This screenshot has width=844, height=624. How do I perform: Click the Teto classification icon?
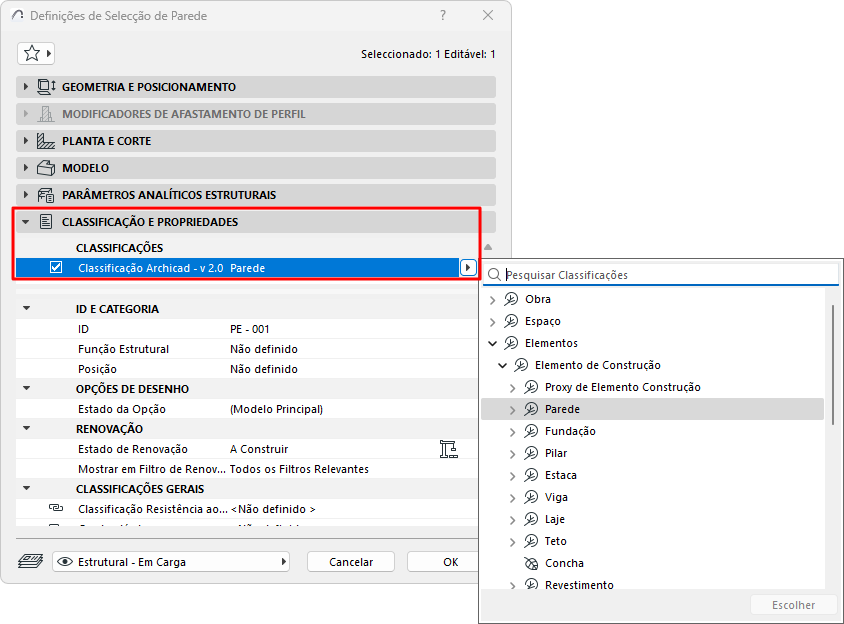[x=531, y=541]
